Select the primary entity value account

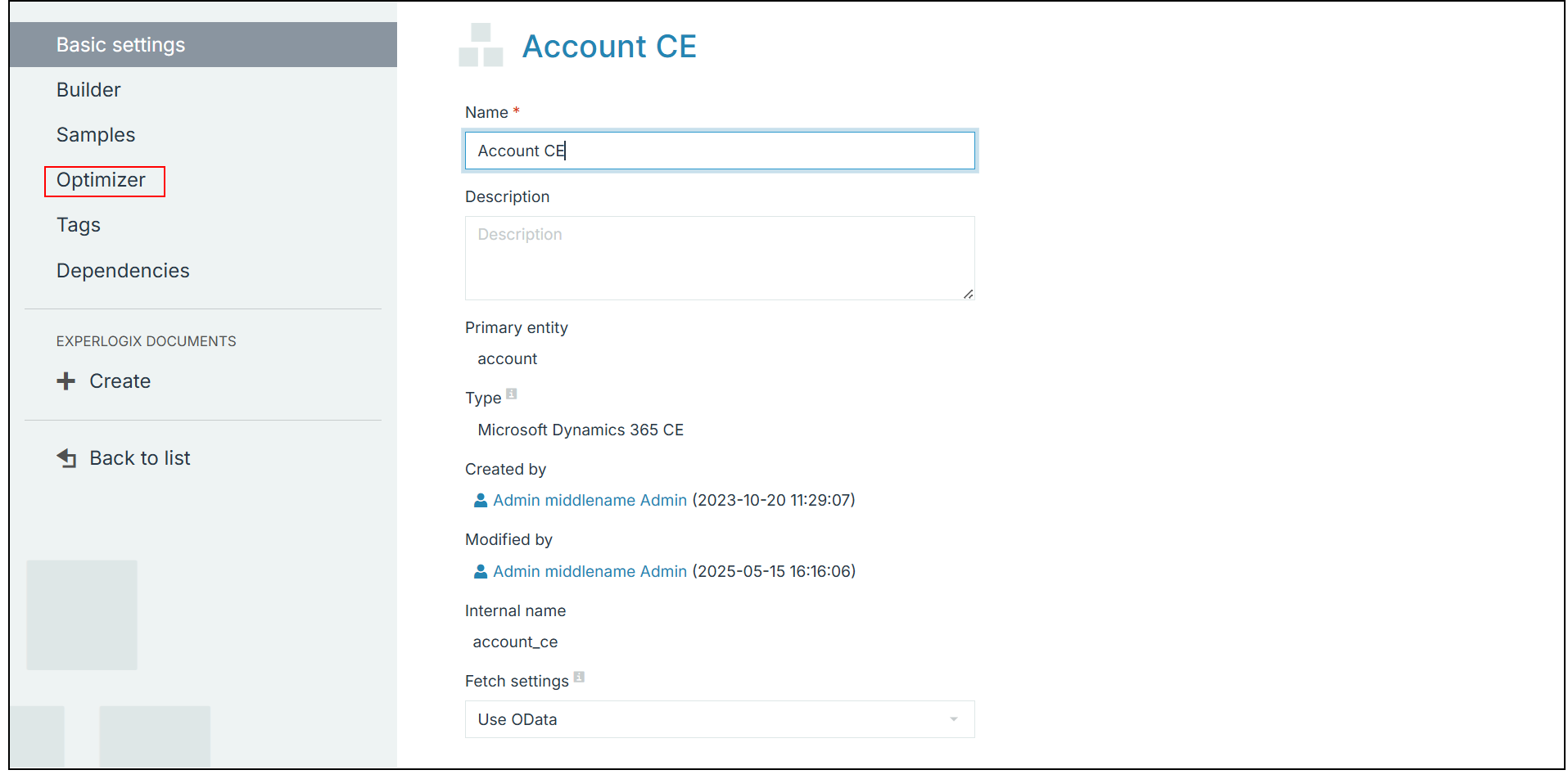point(508,359)
